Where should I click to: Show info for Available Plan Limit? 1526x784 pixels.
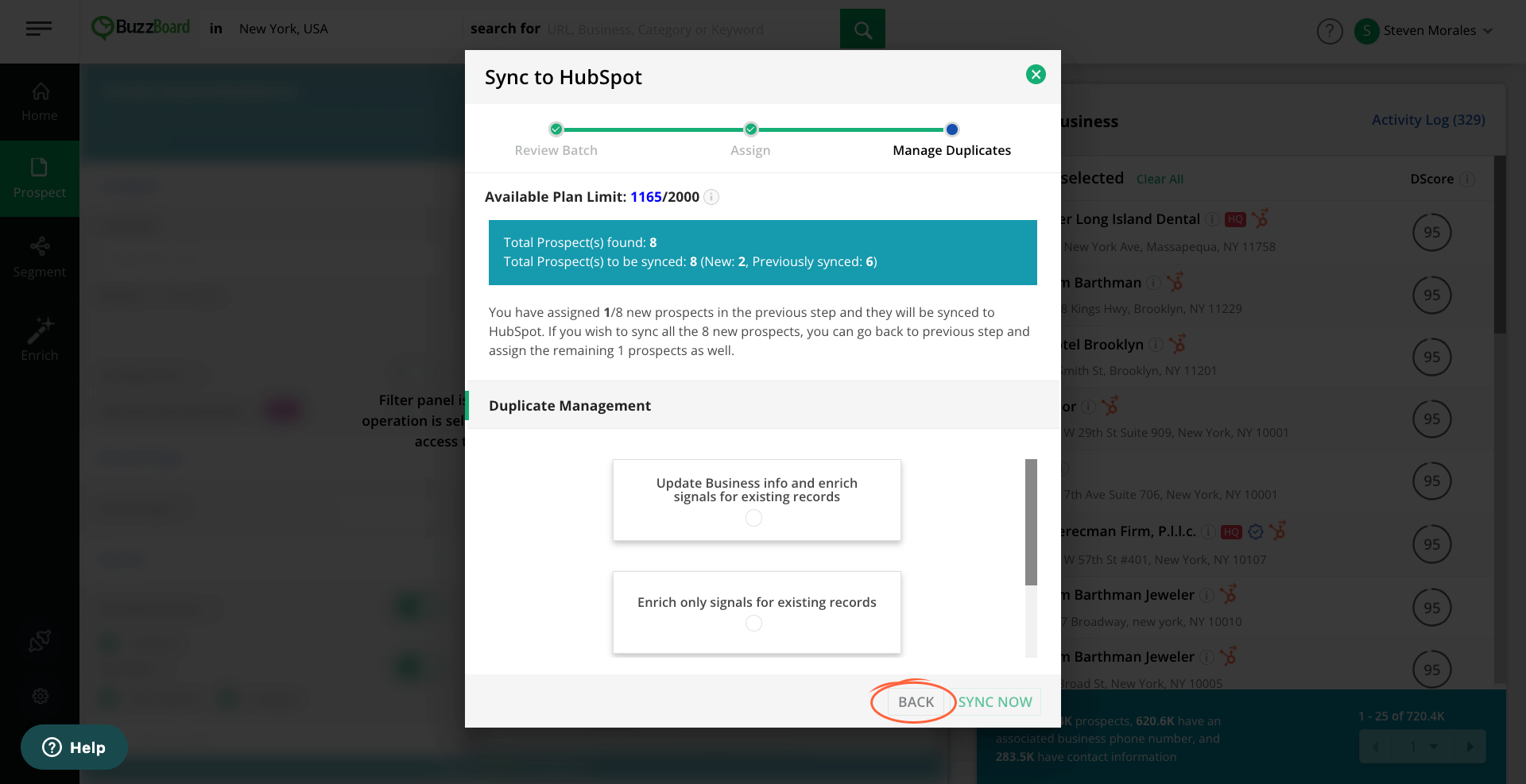point(712,197)
